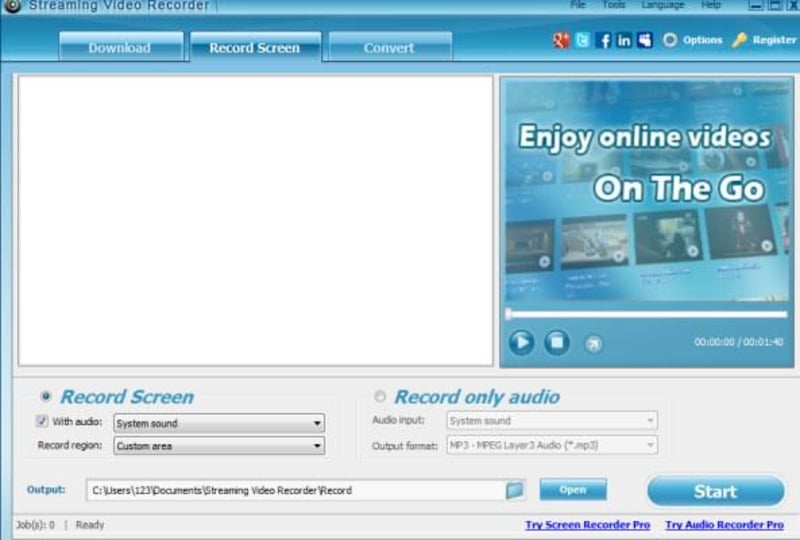The image size is (800, 540).
Task: Switch to the Record Screen tab
Action: (x=255, y=47)
